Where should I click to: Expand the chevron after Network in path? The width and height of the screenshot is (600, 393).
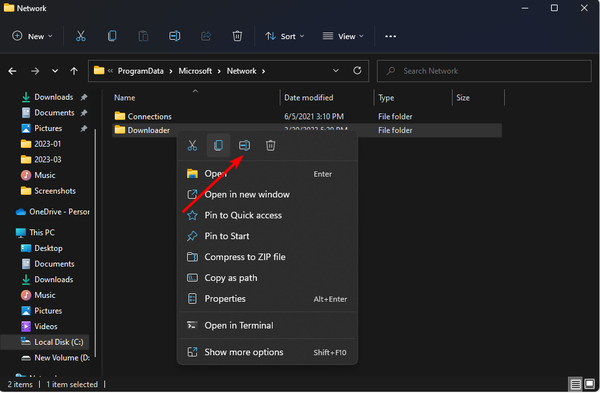click(263, 71)
